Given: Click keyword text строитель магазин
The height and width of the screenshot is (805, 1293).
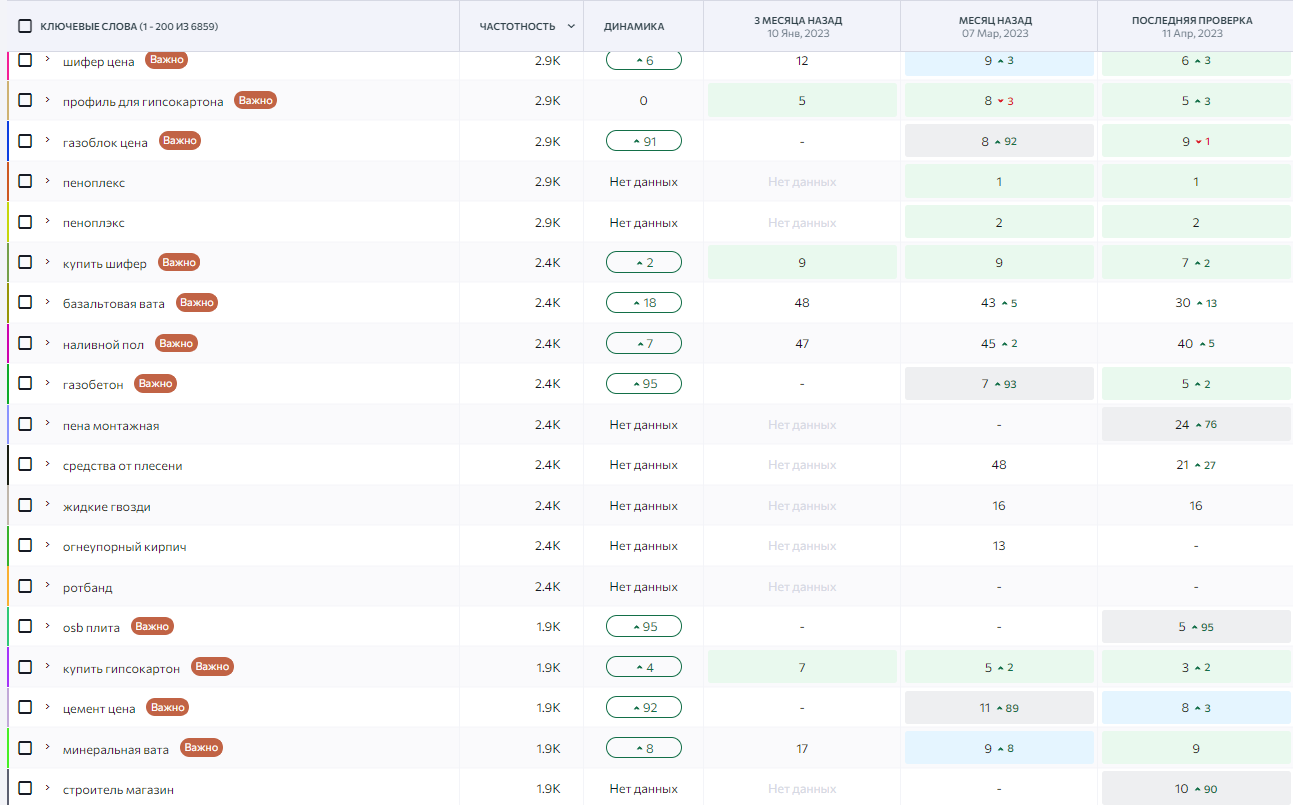Looking at the screenshot, I should [119, 790].
